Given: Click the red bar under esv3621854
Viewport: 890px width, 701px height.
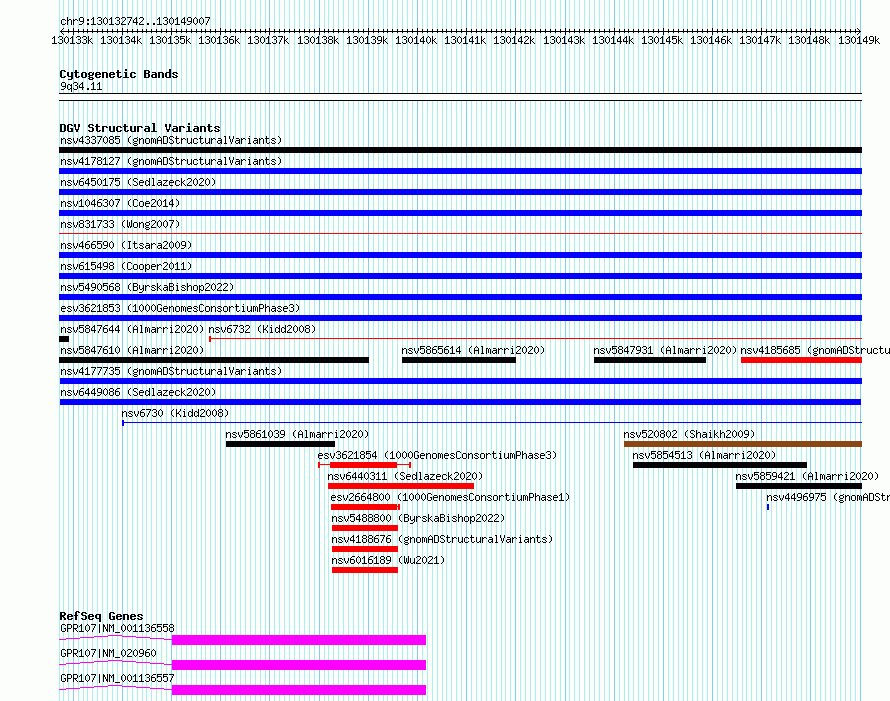Looking at the screenshot, I should tap(363, 465).
